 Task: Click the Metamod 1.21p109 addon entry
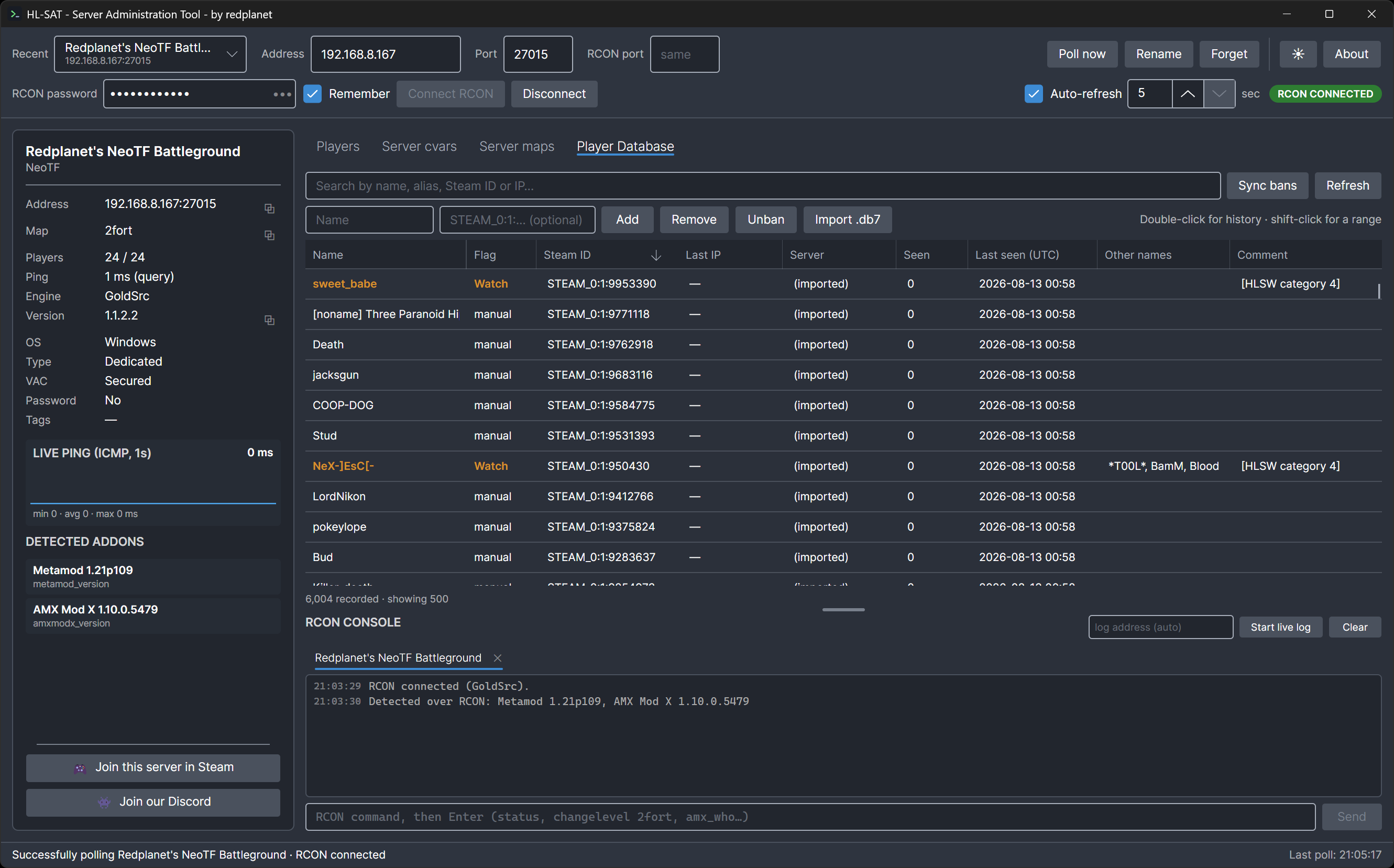point(153,576)
